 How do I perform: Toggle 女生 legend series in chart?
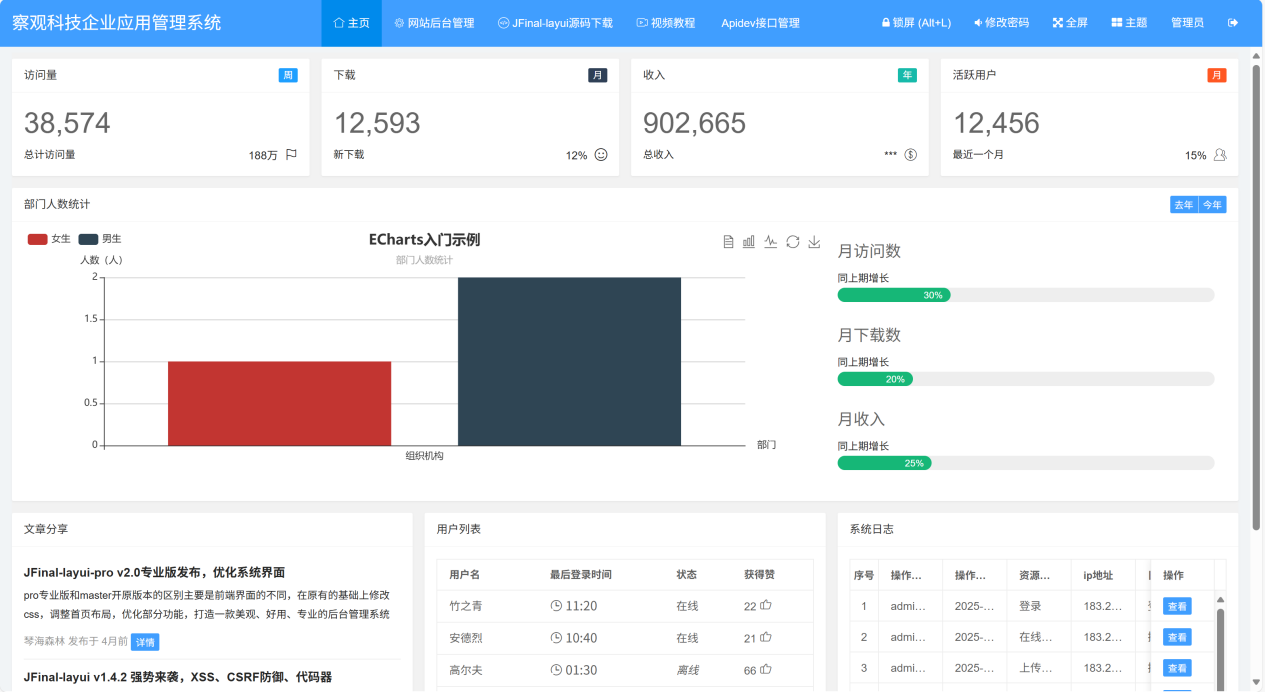[x=48, y=239]
